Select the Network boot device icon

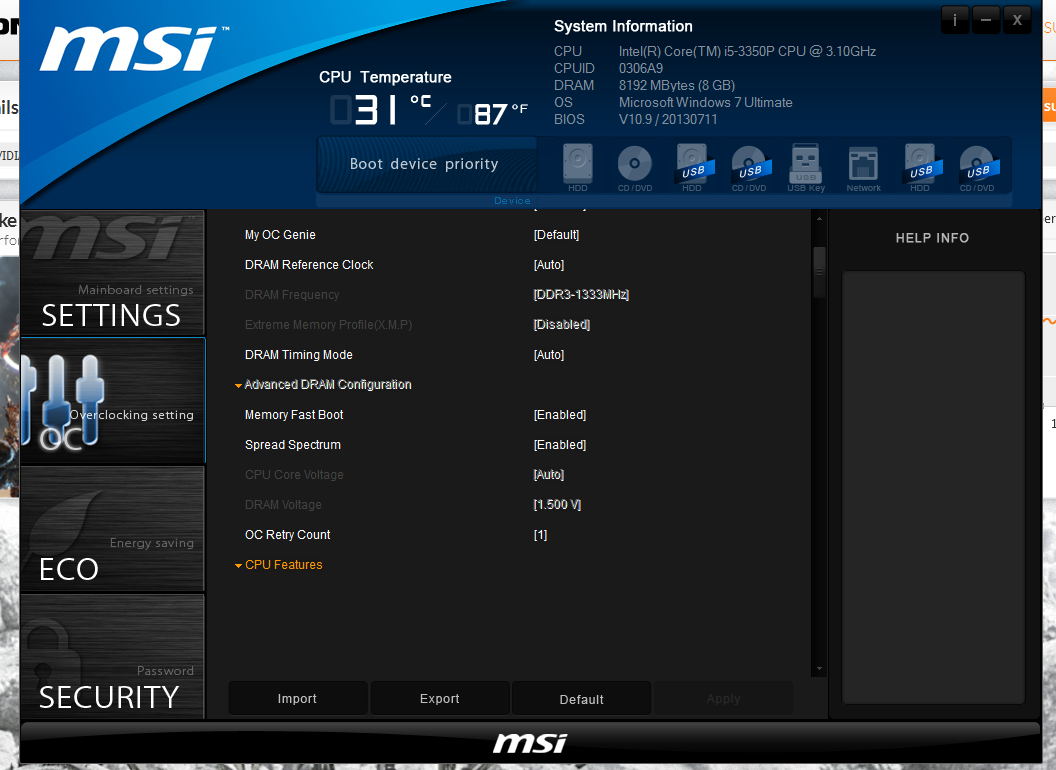[863, 168]
